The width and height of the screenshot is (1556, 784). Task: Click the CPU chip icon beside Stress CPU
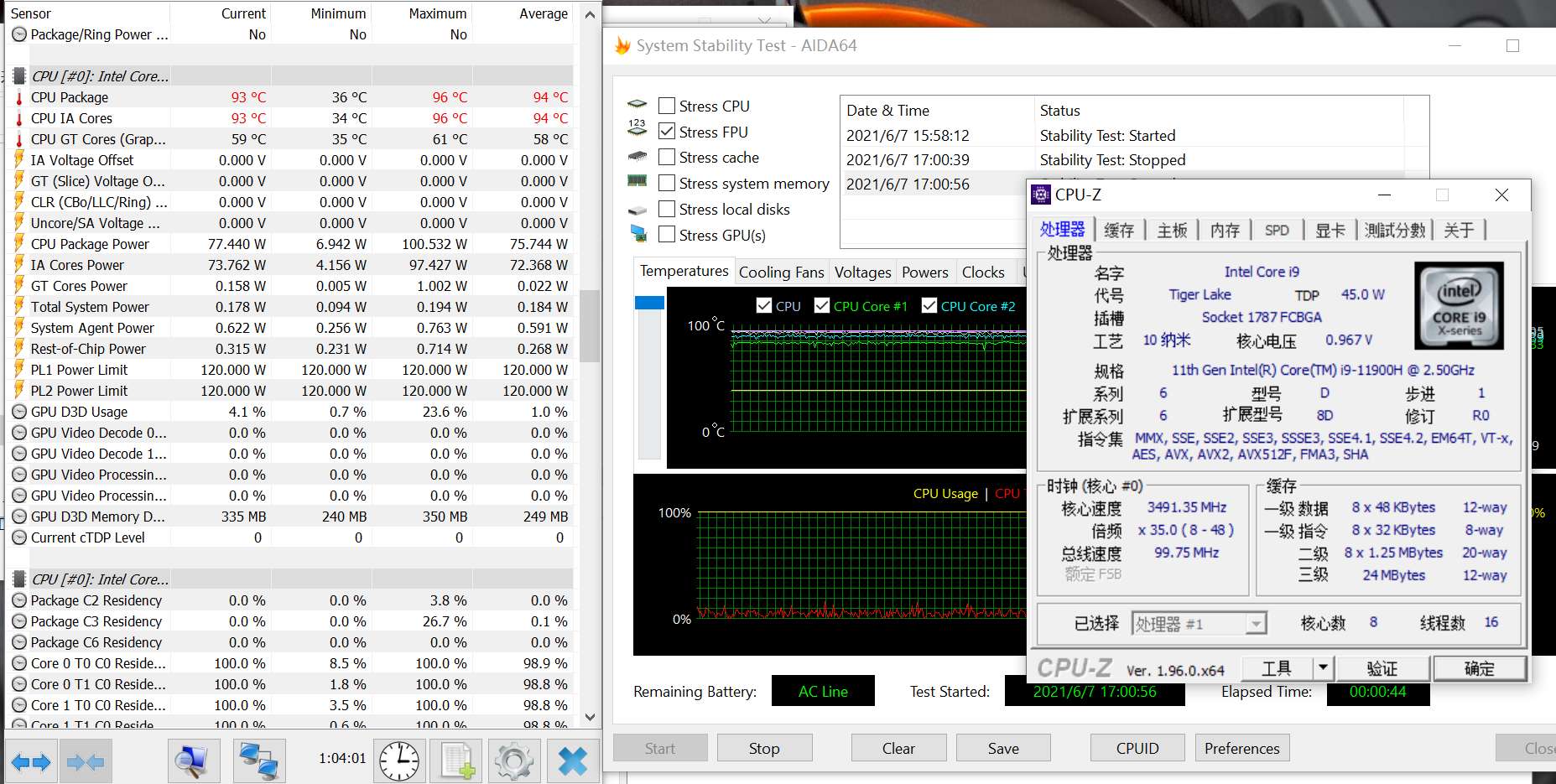click(637, 105)
